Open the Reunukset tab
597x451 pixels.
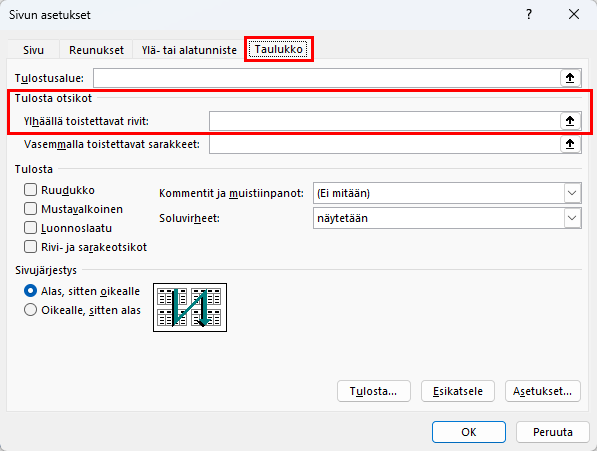(x=96, y=50)
